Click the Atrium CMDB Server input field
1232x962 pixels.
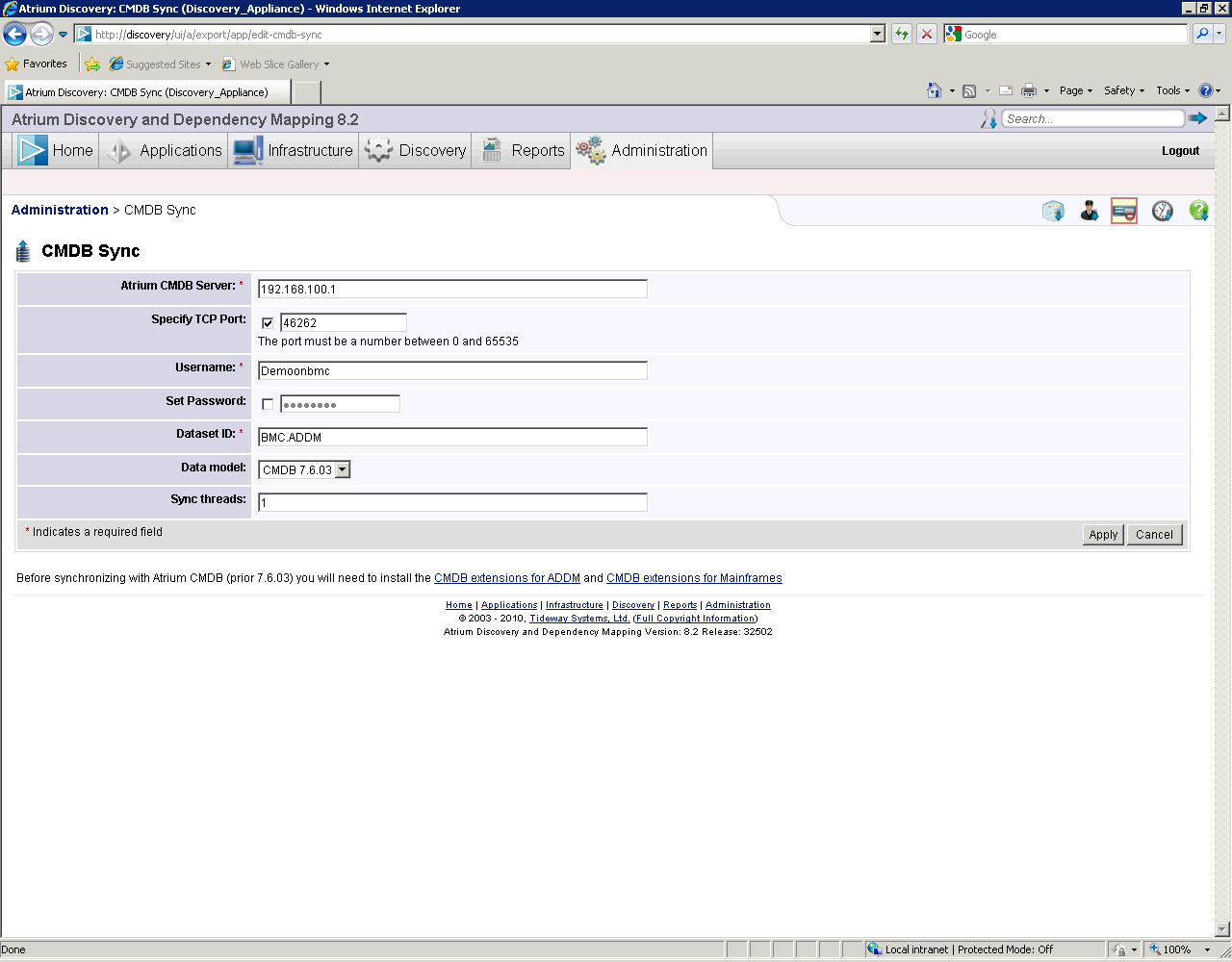tap(452, 289)
